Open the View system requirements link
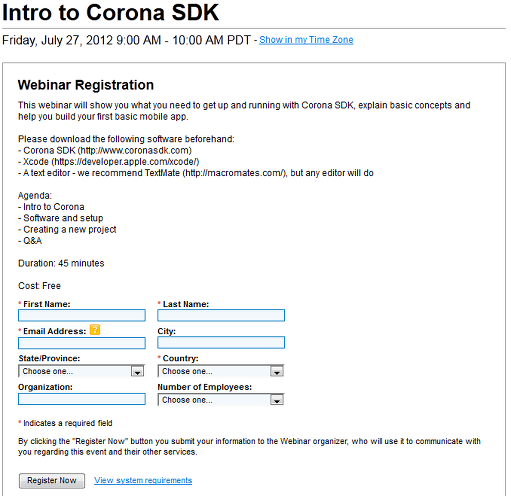 pos(143,480)
